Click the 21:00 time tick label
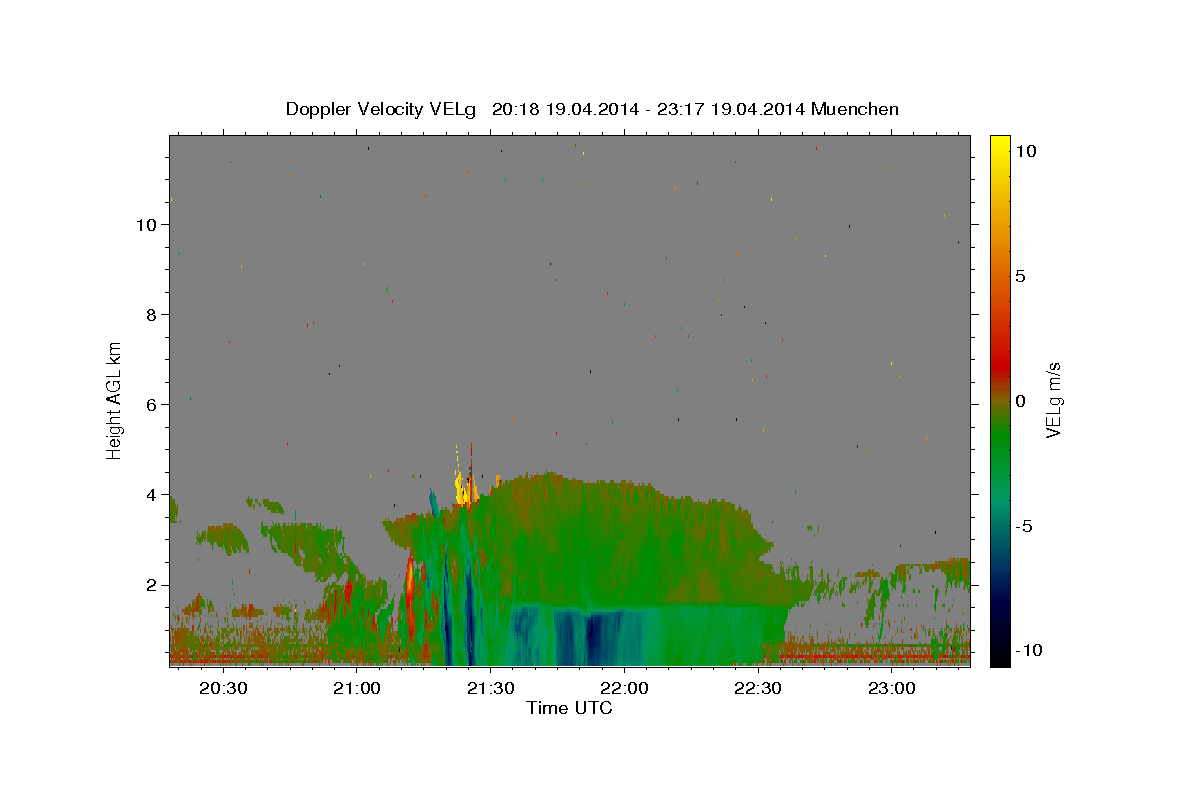 pyautogui.click(x=357, y=688)
